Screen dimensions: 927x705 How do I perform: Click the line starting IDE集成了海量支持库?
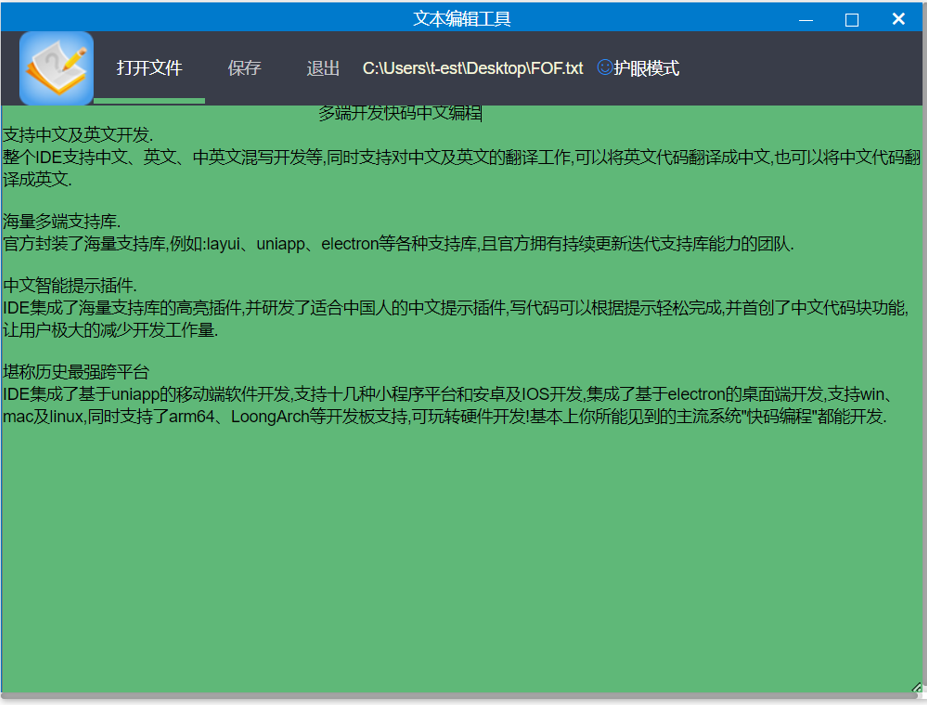point(455,308)
